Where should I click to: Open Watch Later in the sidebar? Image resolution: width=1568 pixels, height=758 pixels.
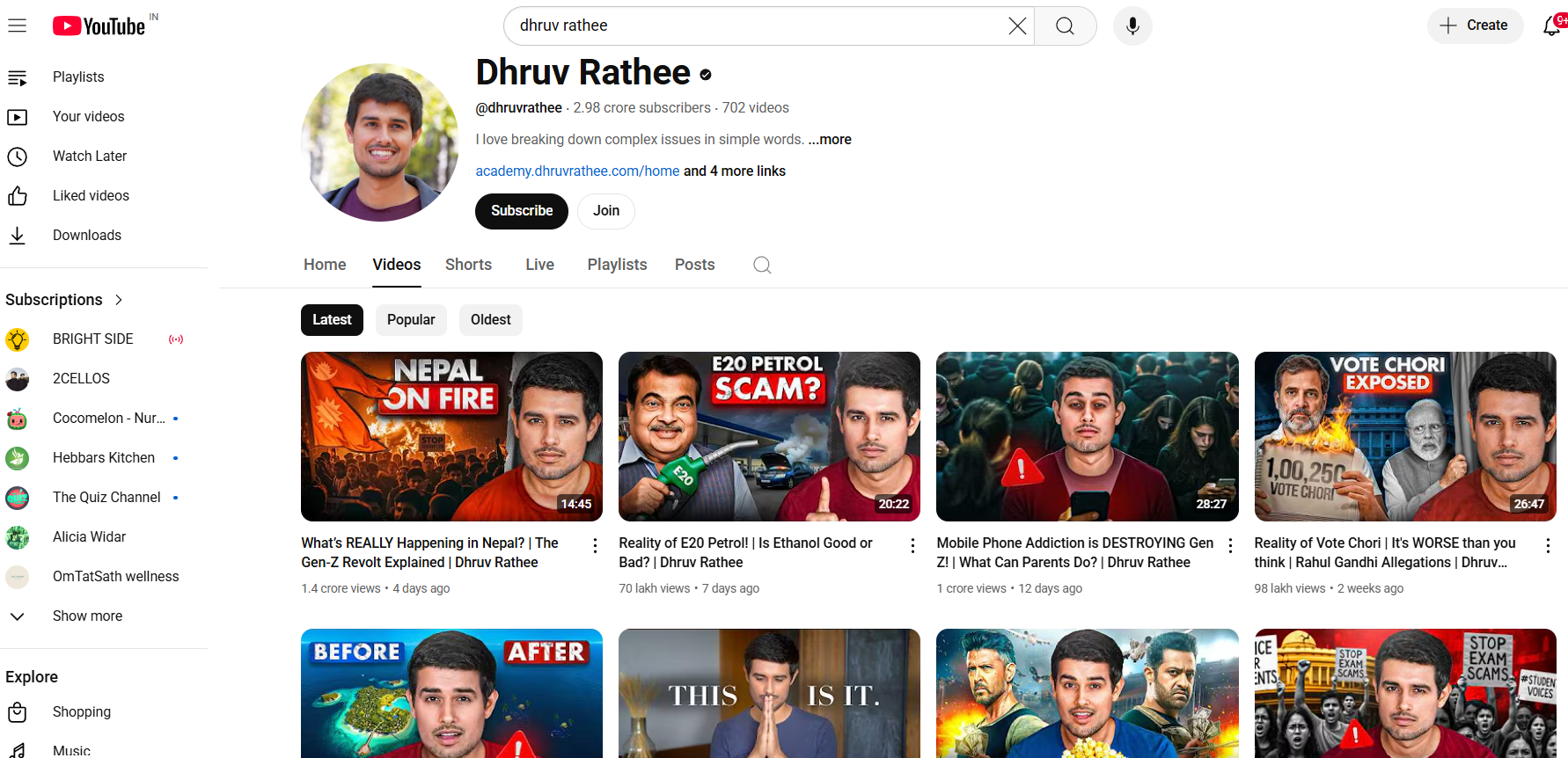pyautogui.click(x=104, y=157)
